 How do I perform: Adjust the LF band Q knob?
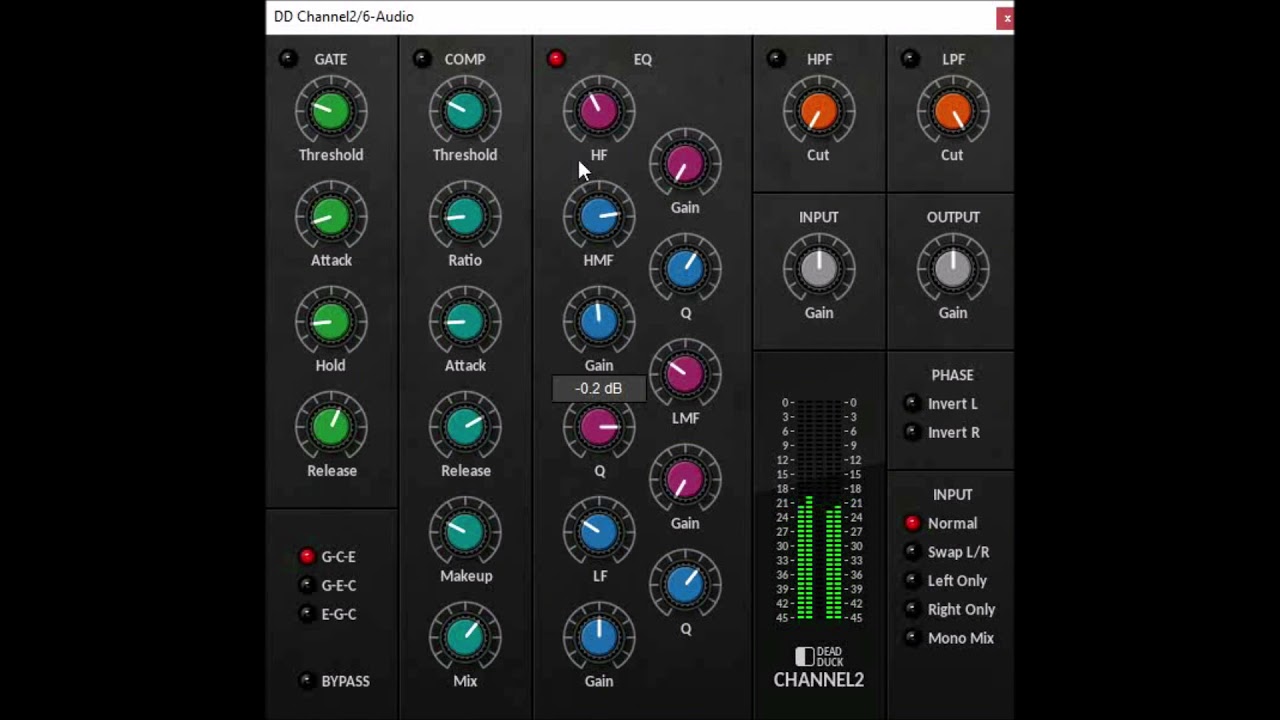tap(685, 585)
